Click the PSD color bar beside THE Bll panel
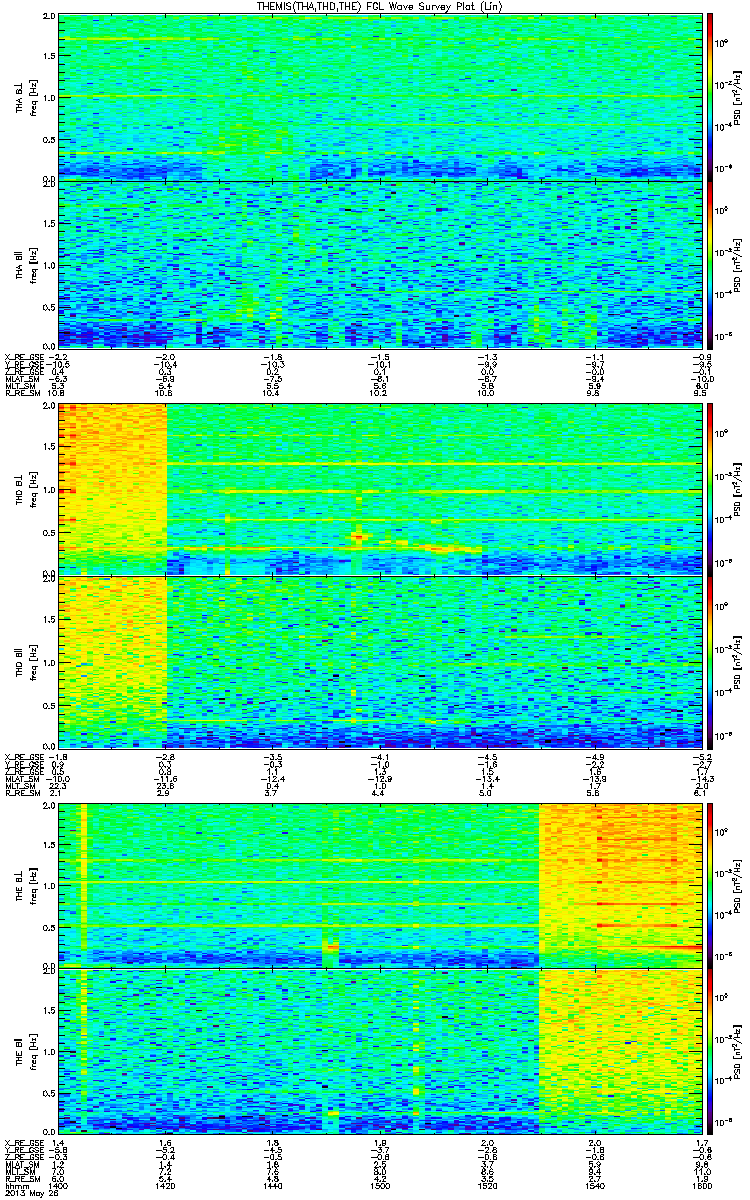750x1200 pixels. click(x=710, y=1049)
